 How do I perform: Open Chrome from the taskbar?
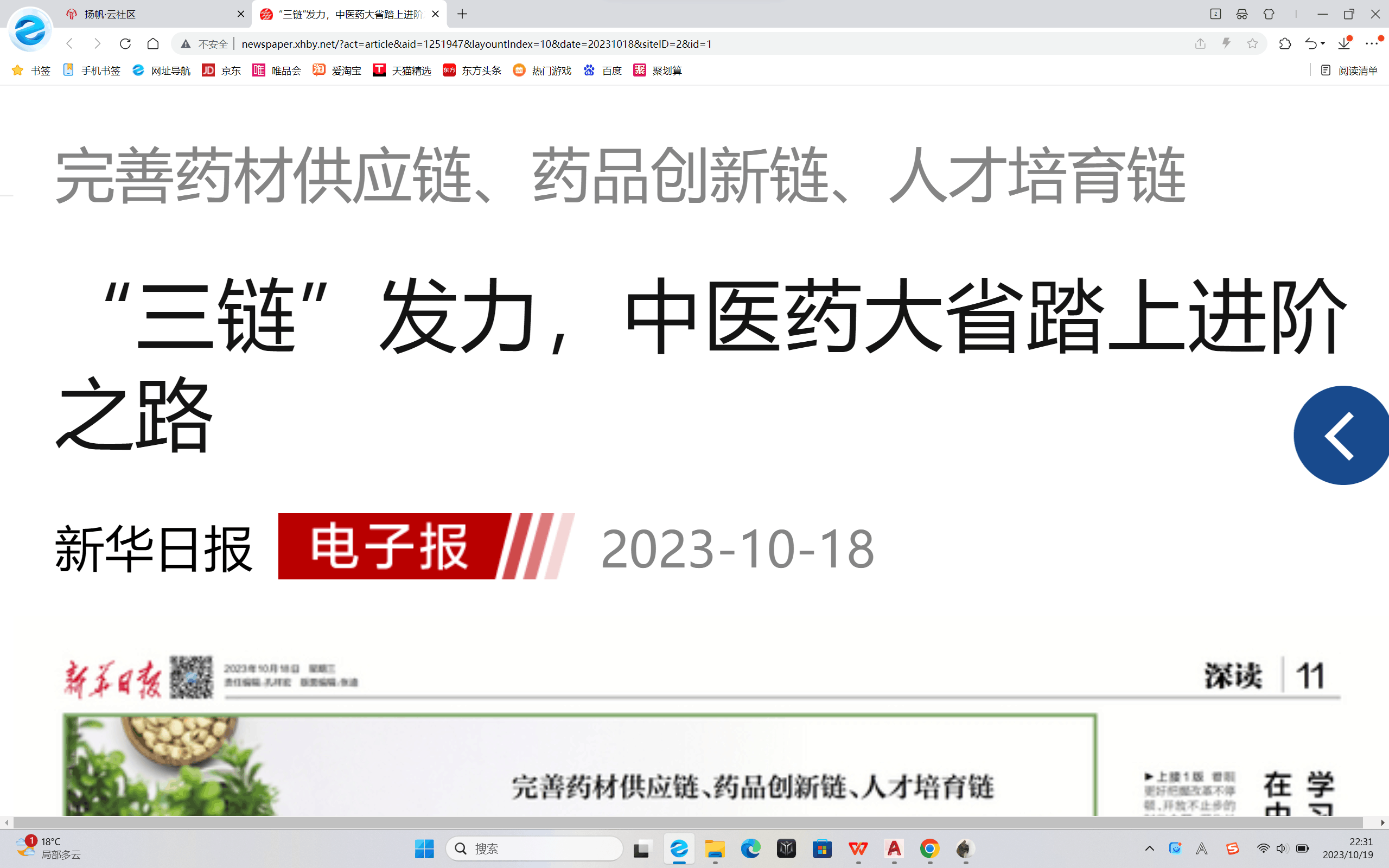929,848
